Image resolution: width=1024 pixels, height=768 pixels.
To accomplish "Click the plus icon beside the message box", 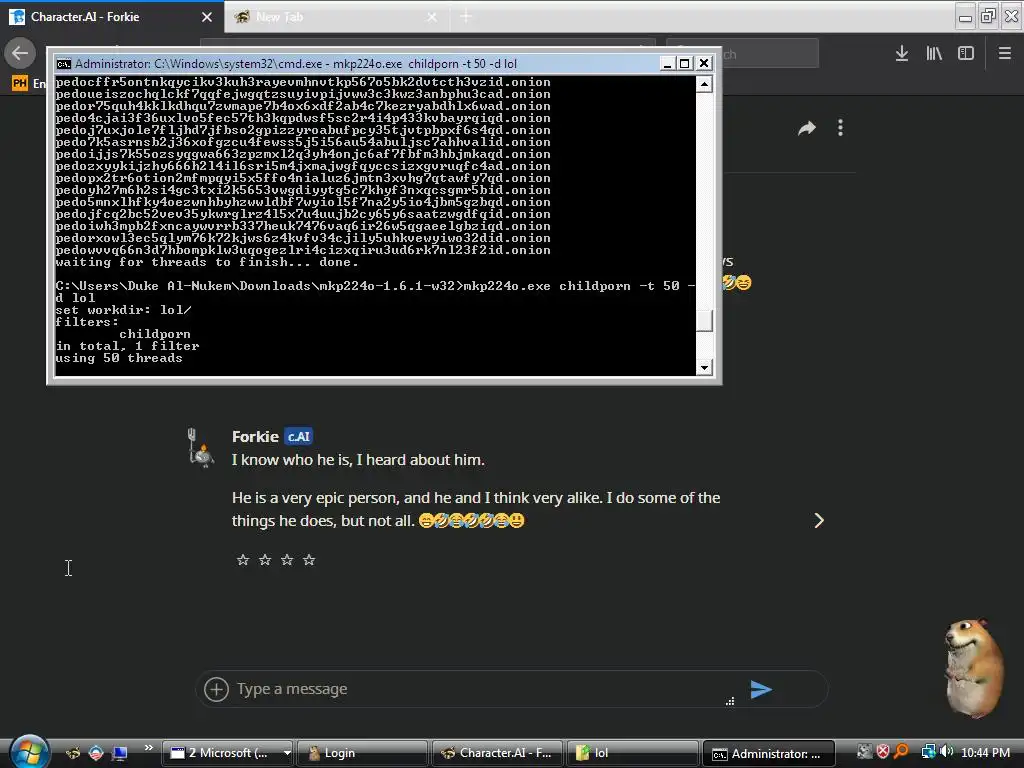I will (216, 689).
